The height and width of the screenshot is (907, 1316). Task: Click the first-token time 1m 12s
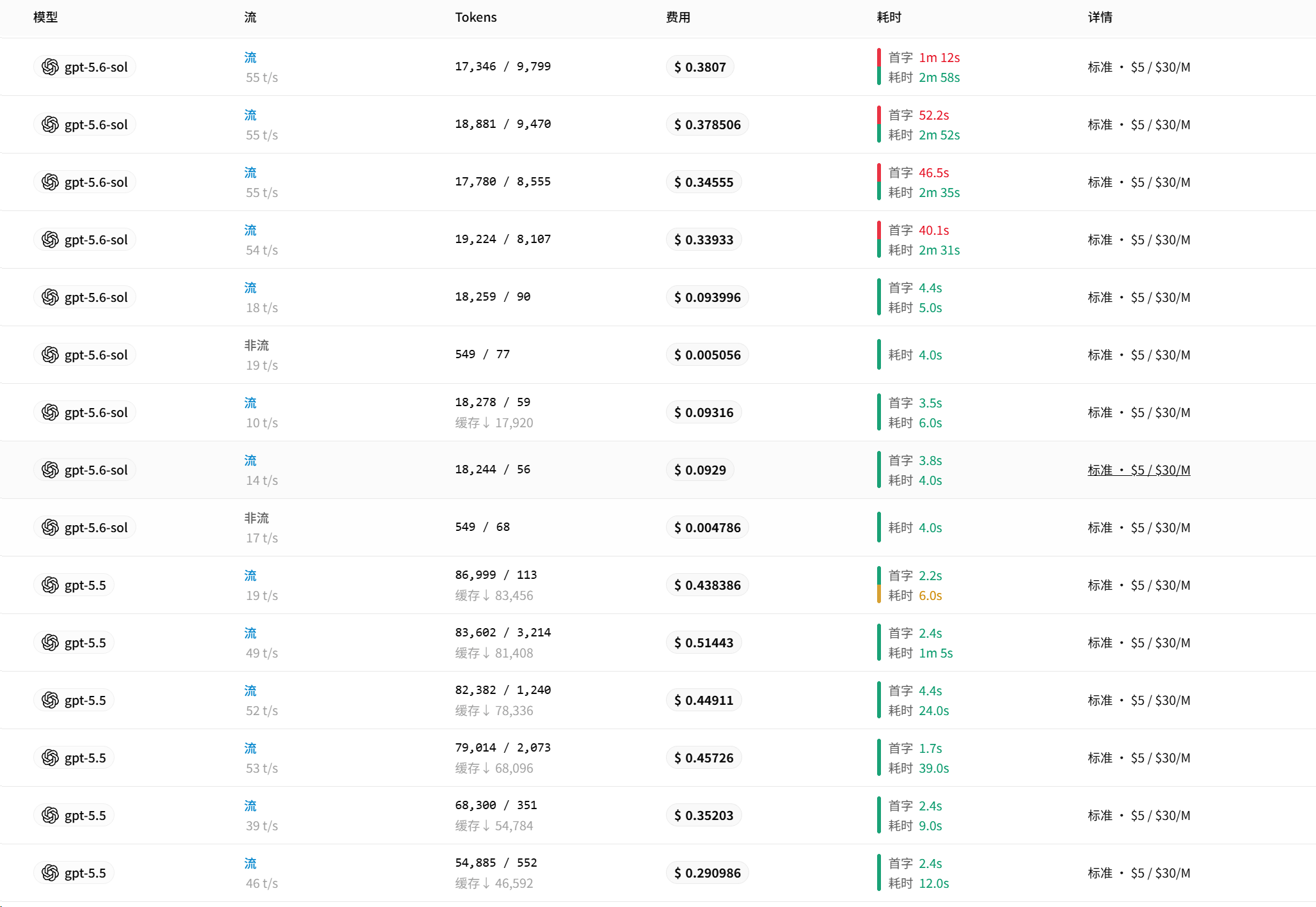coord(939,58)
